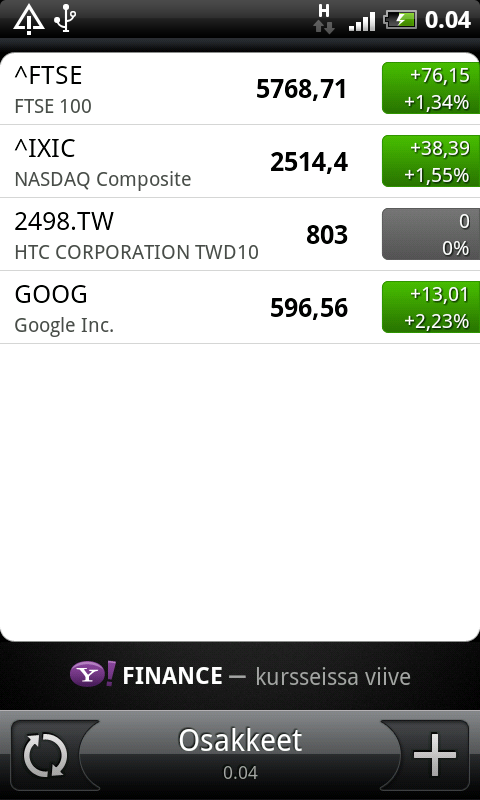
Task: Tap the USB connection status icon
Action: [x=66, y=18]
